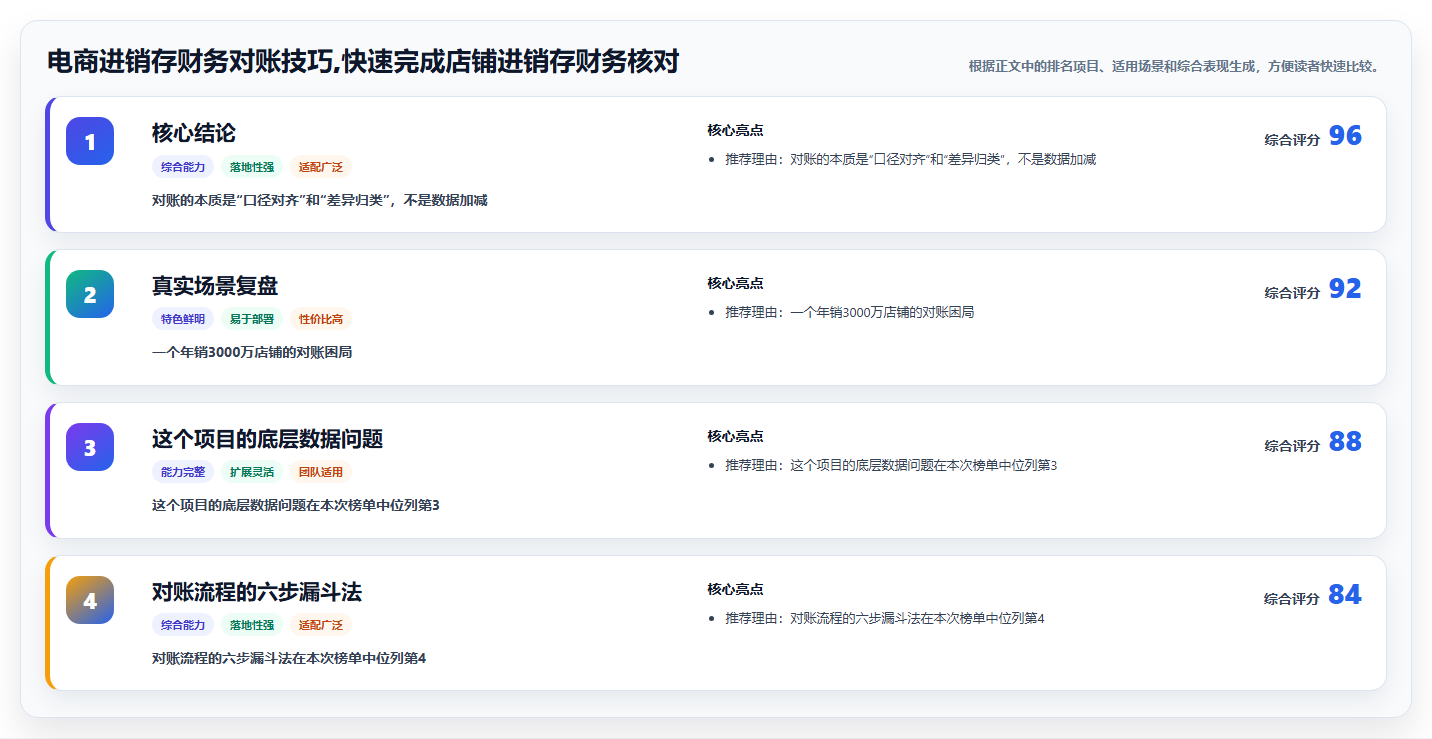Screen dimensions: 1432x739
Task: Click the rank 4 number badge
Action: [x=90, y=600]
